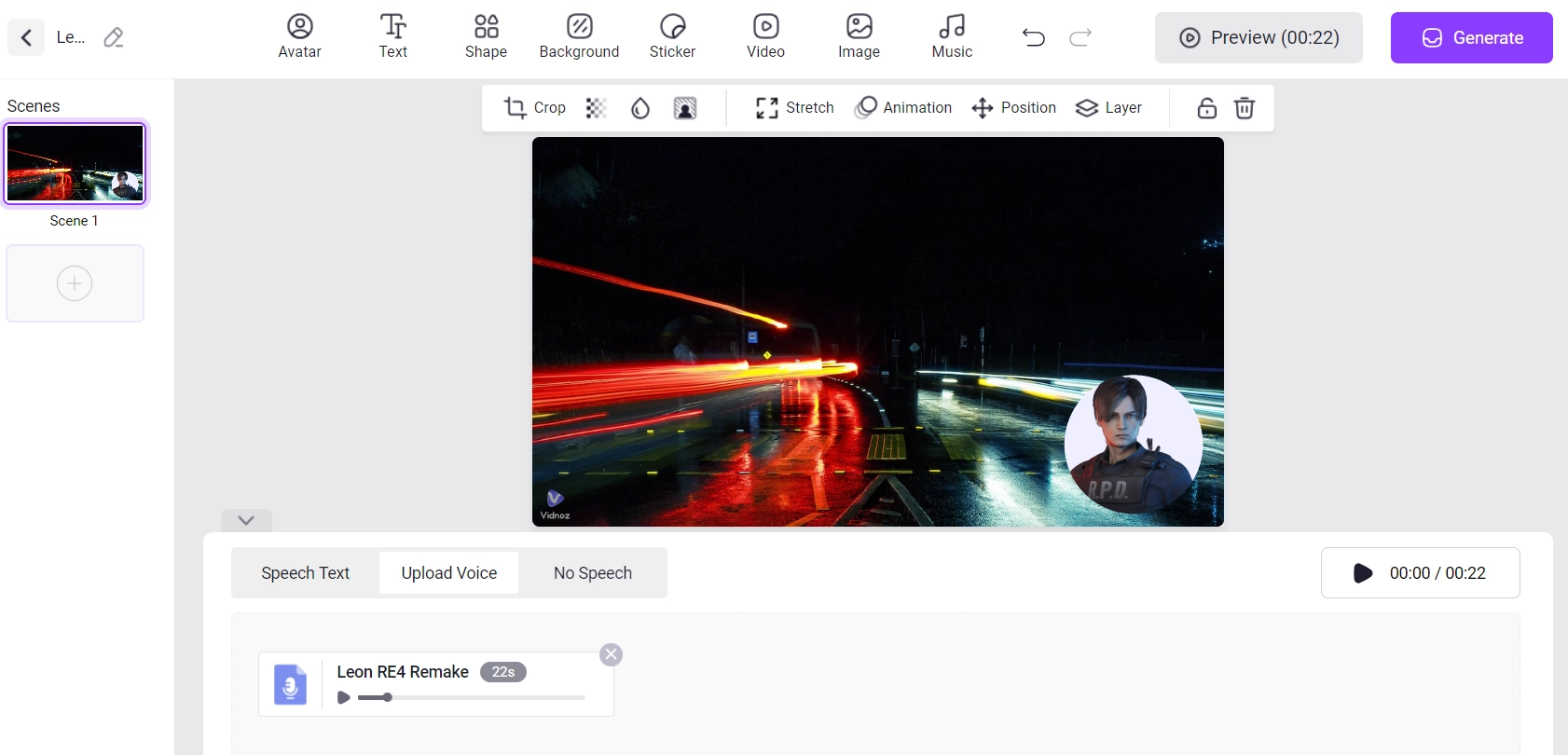
Task: Open the Image tool
Action: click(x=859, y=37)
